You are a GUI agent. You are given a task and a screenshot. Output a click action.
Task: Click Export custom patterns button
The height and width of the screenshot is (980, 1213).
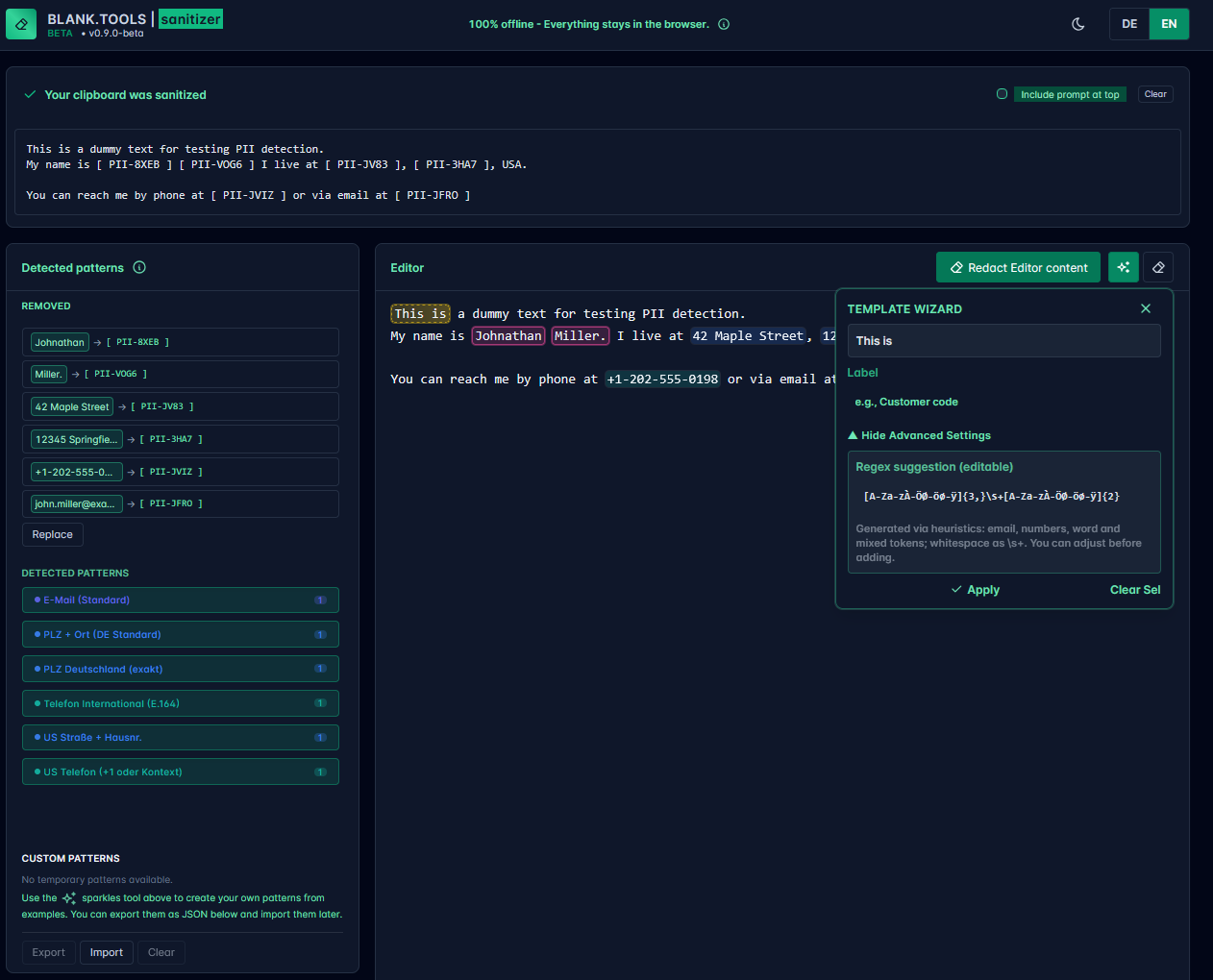click(49, 952)
